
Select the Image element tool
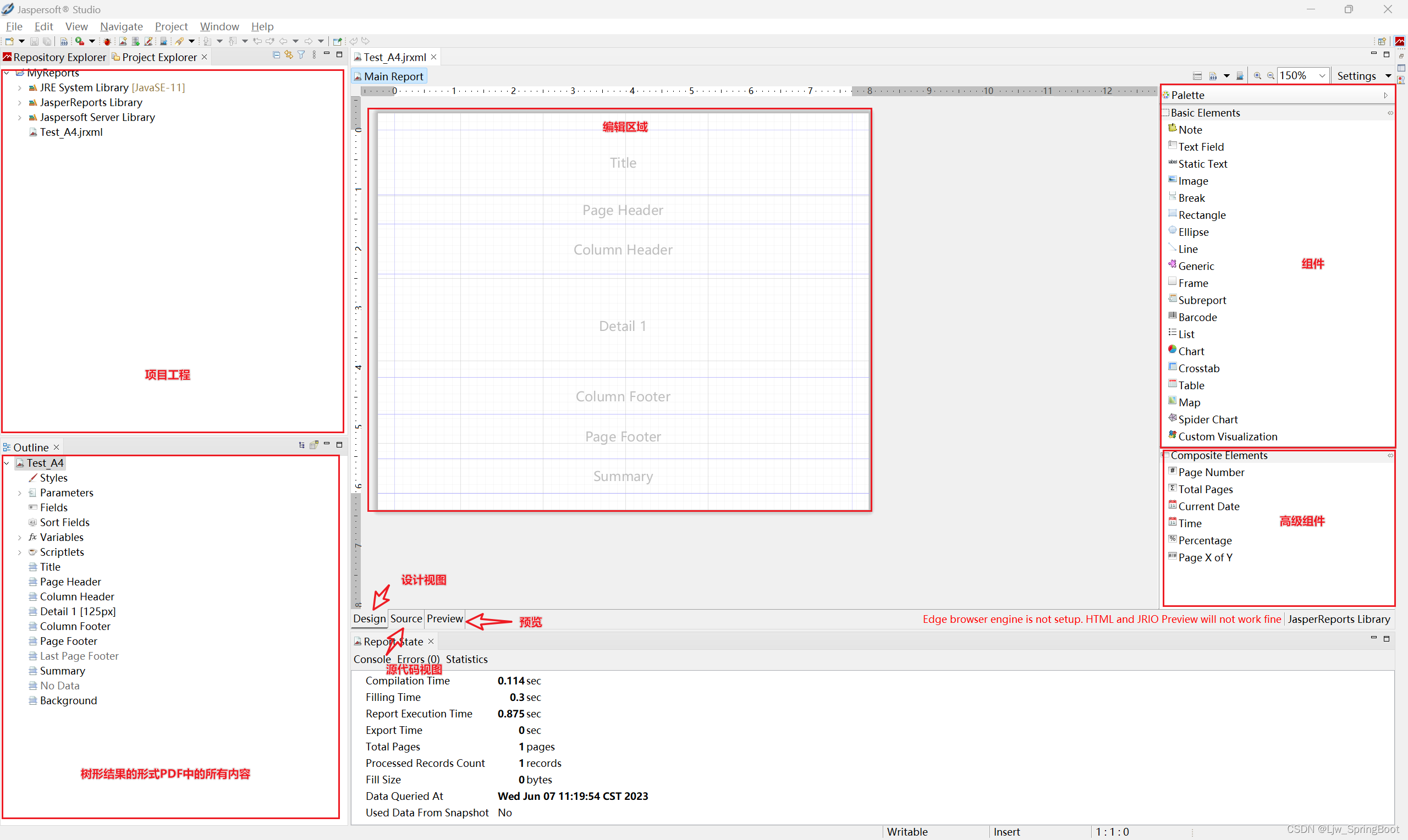(x=1192, y=180)
